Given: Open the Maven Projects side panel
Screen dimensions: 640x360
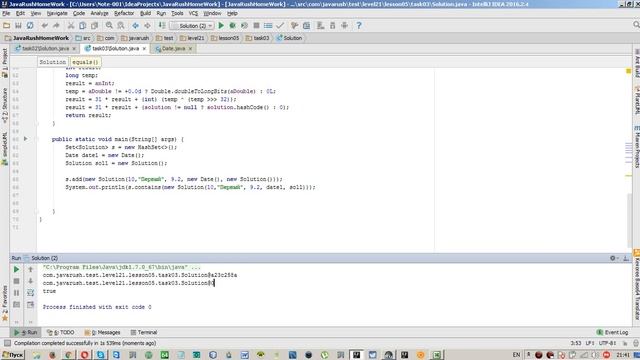Looking at the screenshot, I should [636, 147].
